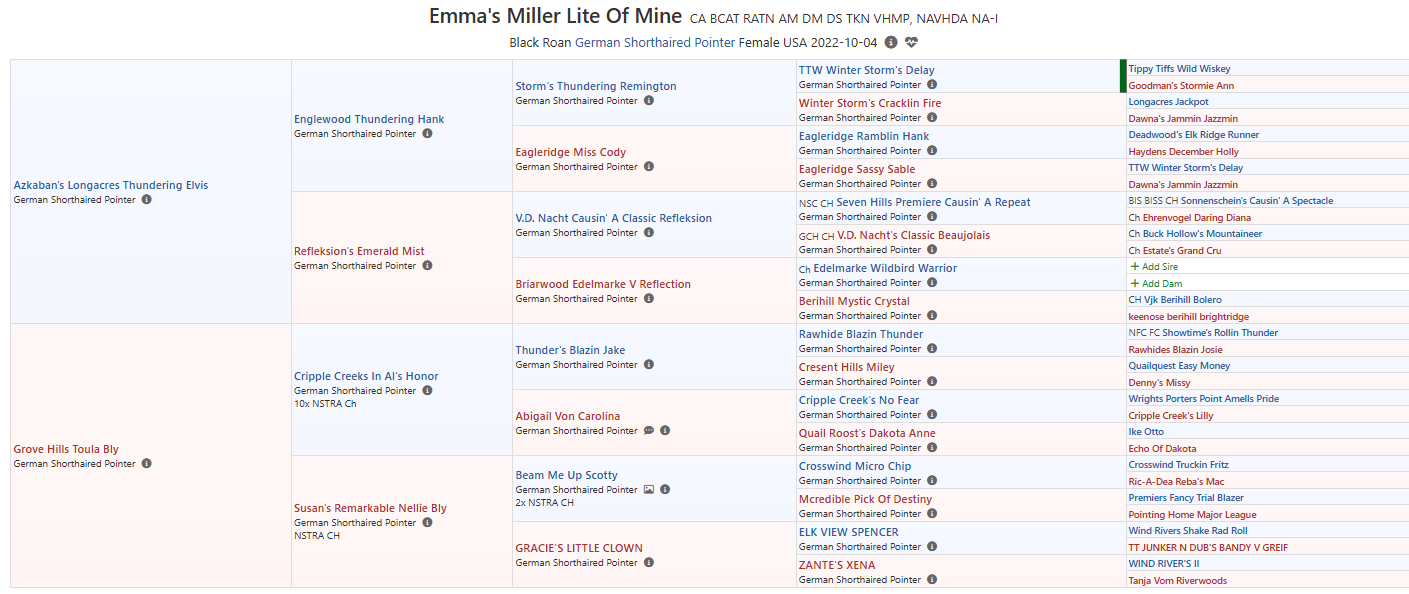Open Showtime's Rollin Thunder link
The image size is (1409, 594).
pos(1219,333)
